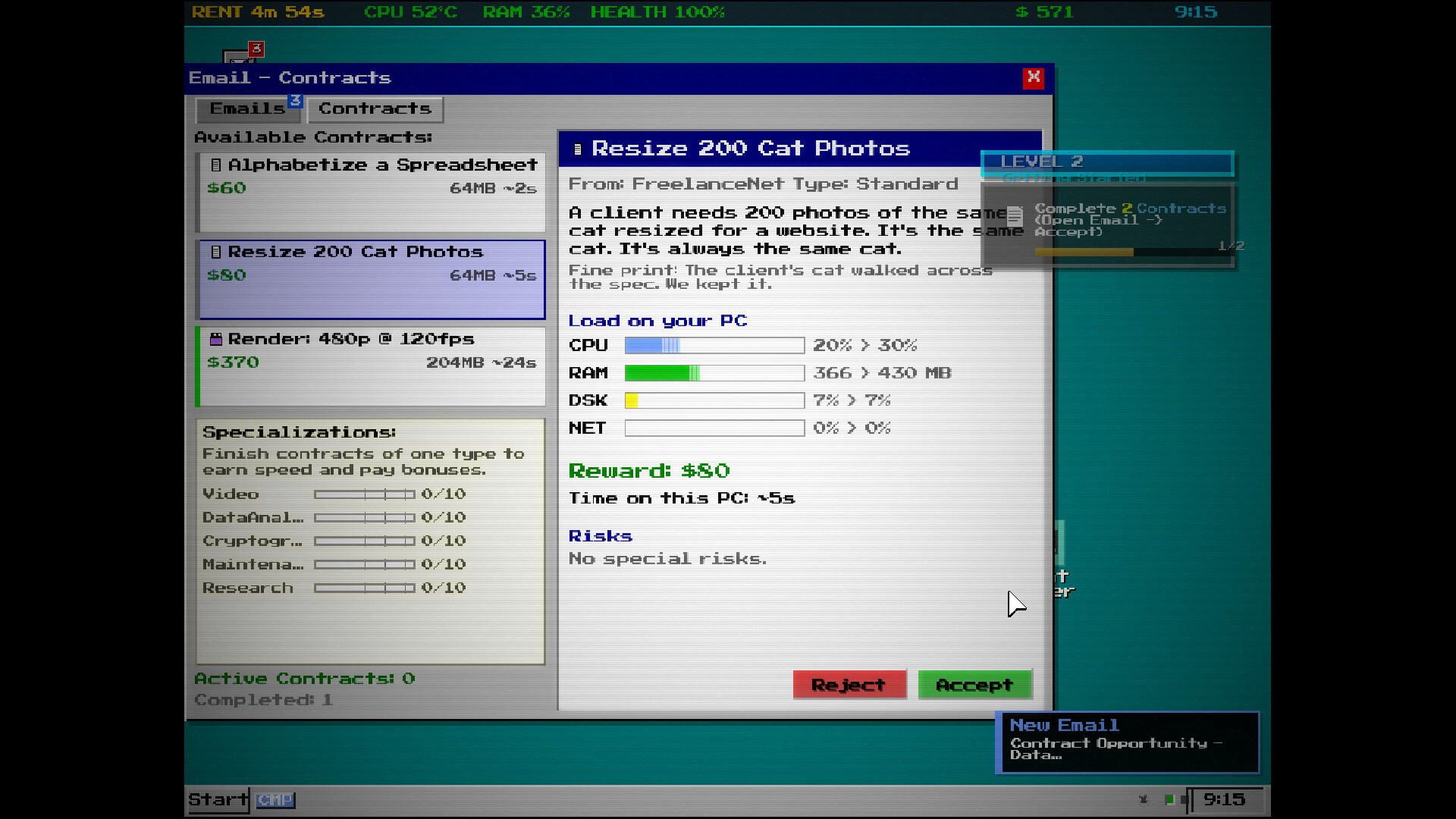
Task: Click the small critter tray icon in taskbar
Action: click(x=1144, y=799)
